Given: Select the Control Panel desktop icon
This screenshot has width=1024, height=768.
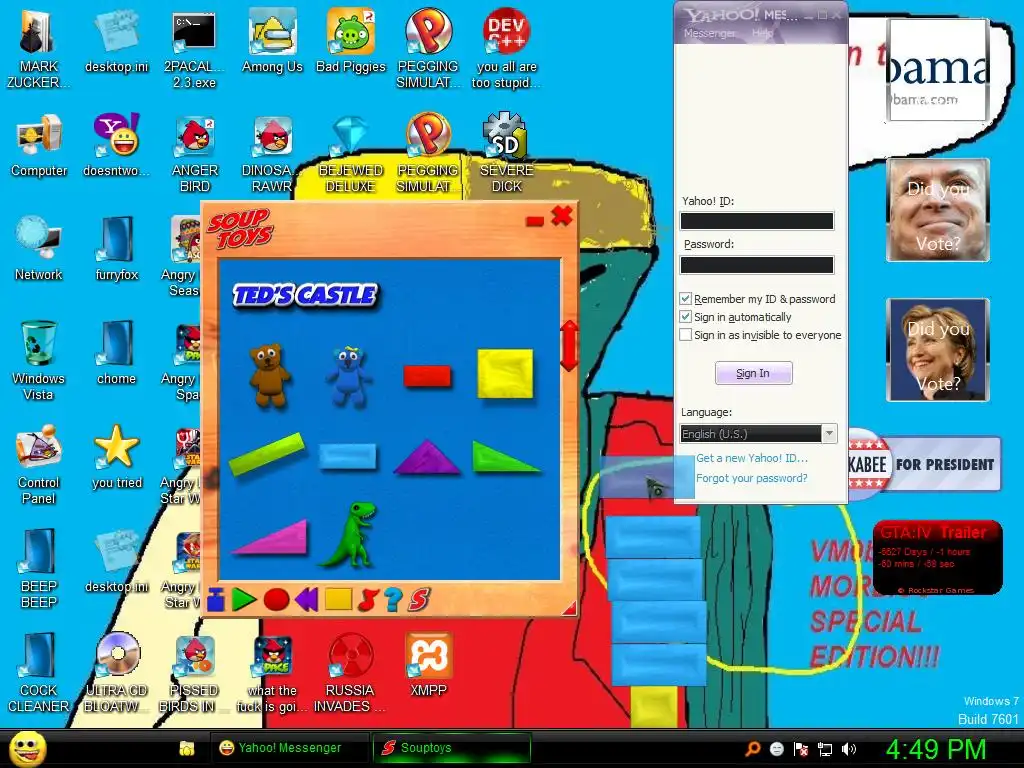Looking at the screenshot, I should 39,464.
